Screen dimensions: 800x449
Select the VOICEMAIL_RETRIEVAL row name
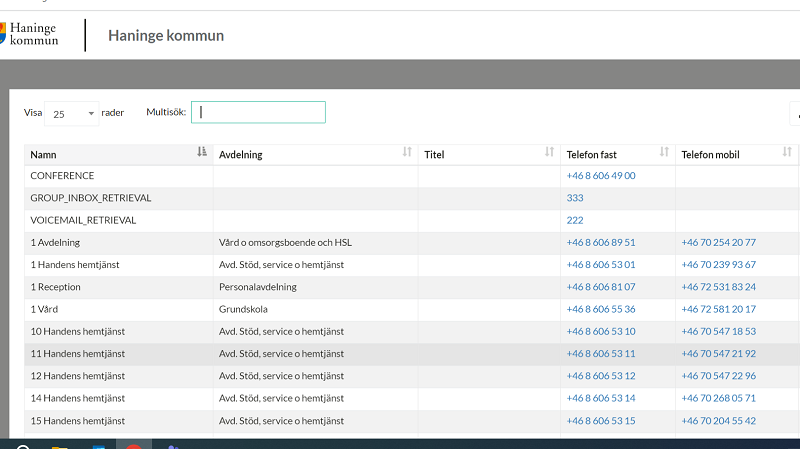tap(83, 220)
